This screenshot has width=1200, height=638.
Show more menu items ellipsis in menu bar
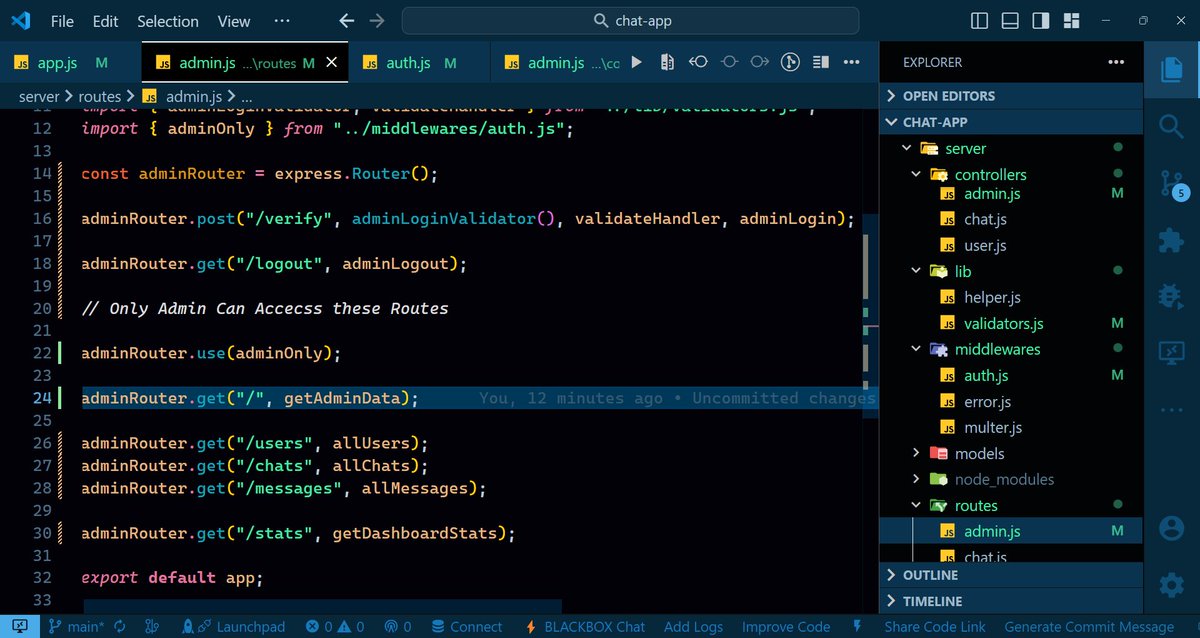point(281,20)
